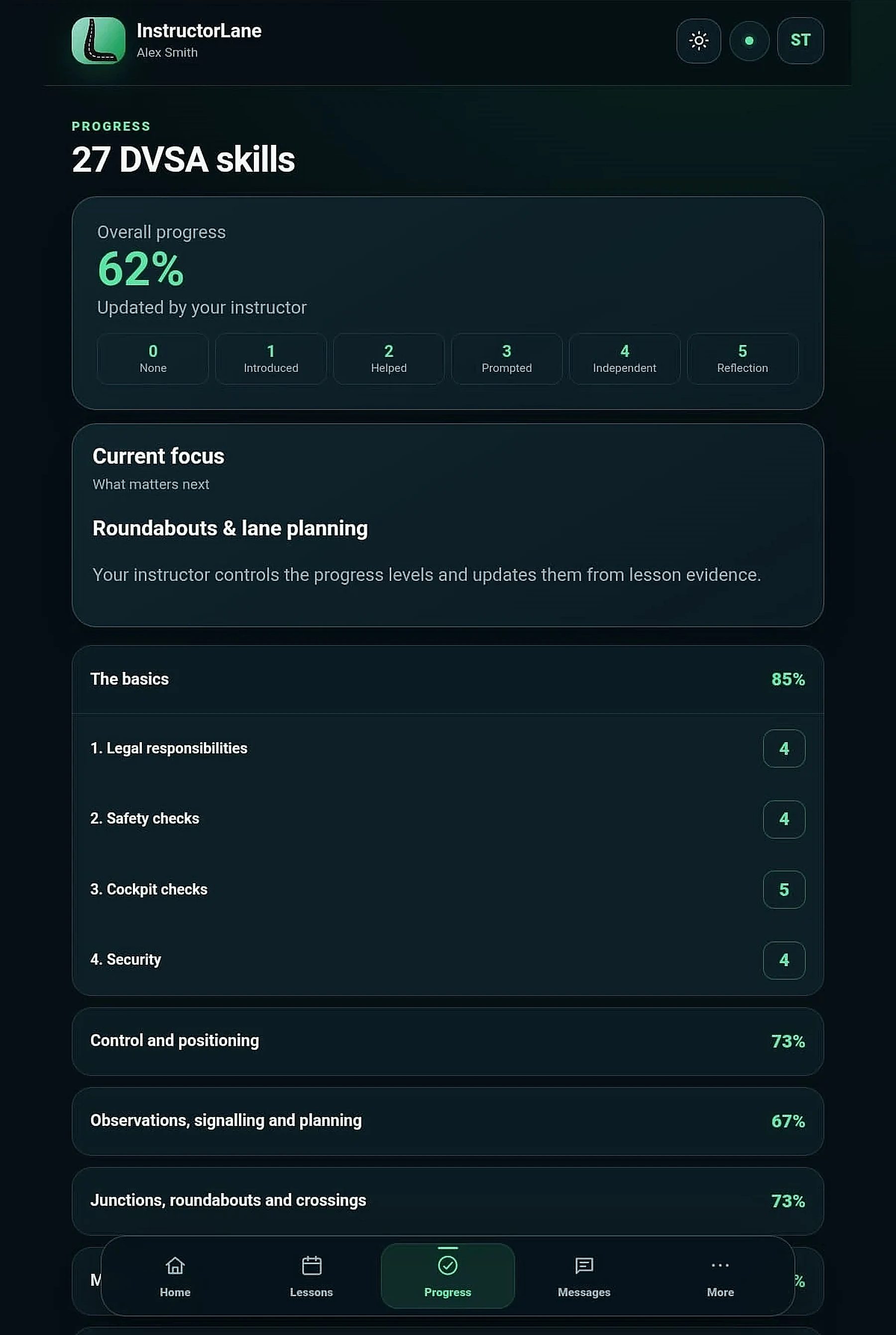Open the Roundabouts & lane planning focus
Viewport: 896px width, 1335px height.
(230, 529)
